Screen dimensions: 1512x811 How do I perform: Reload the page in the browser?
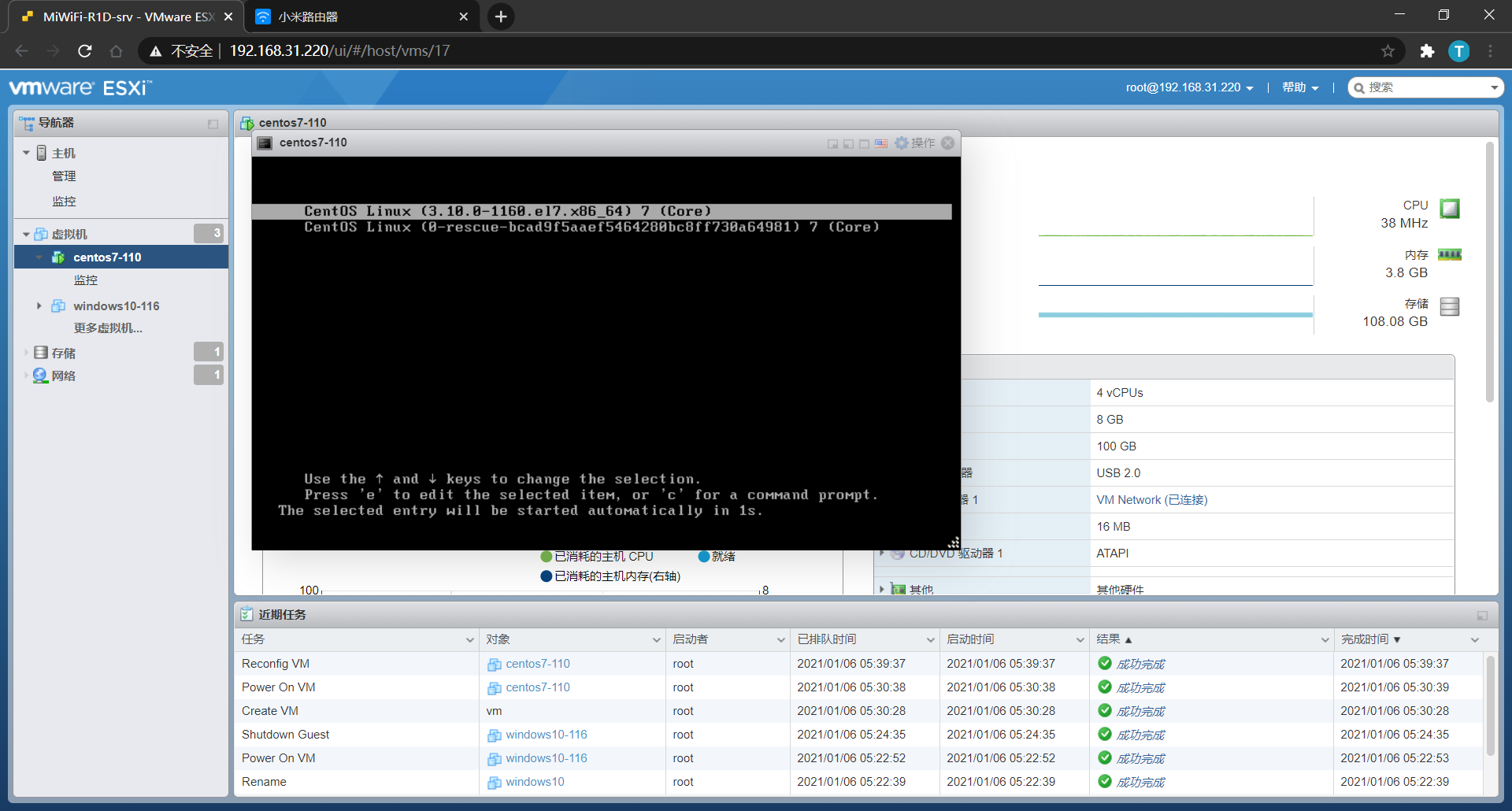[x=85, y=51]
